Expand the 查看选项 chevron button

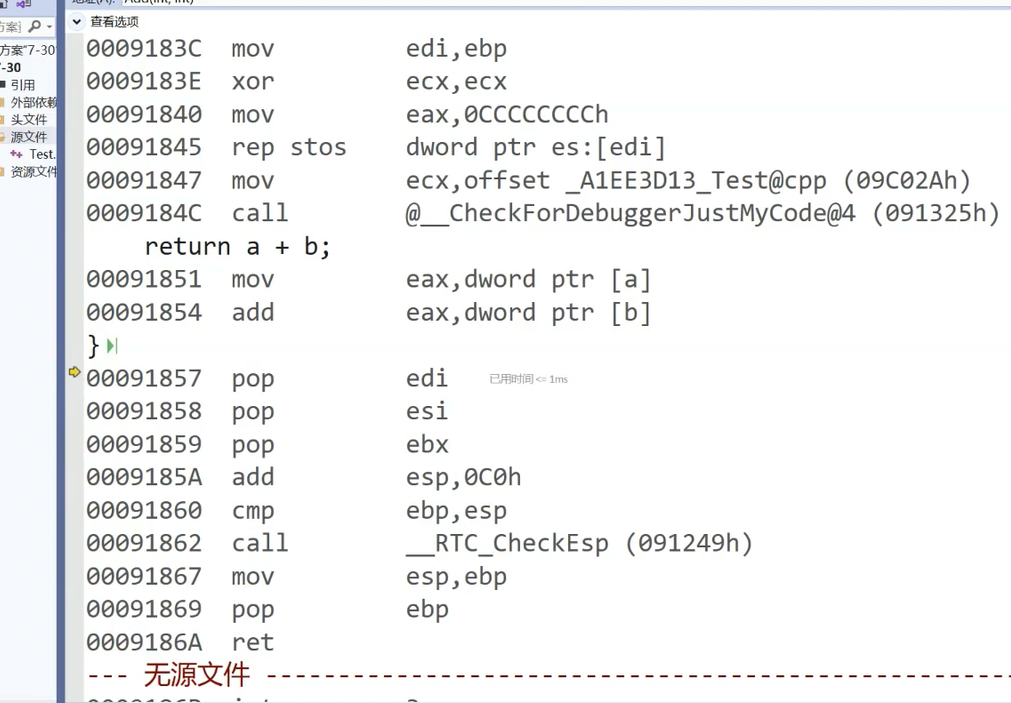click(x=77, y=22)
